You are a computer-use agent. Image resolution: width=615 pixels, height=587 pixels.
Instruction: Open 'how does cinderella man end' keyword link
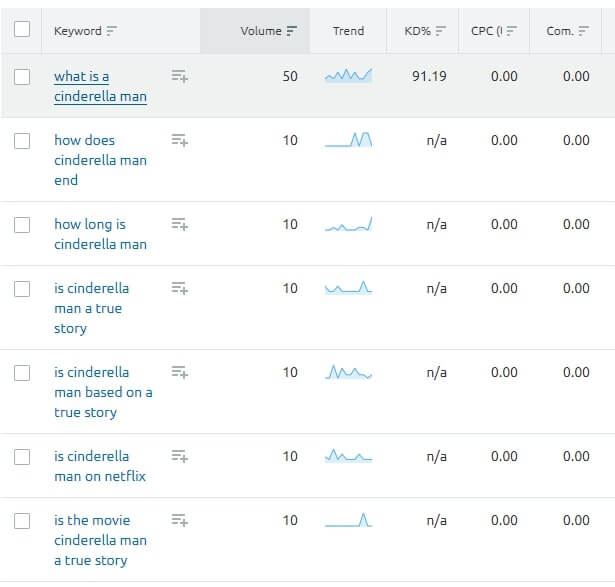pos(100,160)
